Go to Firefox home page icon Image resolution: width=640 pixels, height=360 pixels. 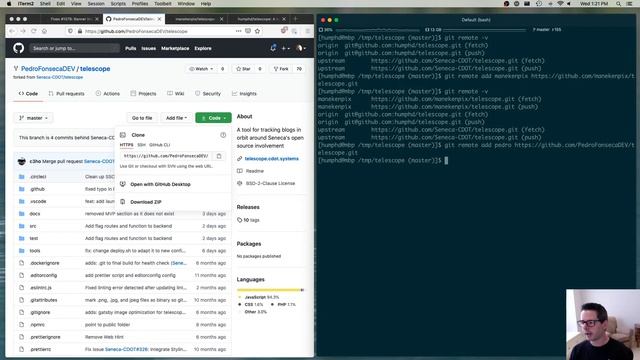(44, 31)
